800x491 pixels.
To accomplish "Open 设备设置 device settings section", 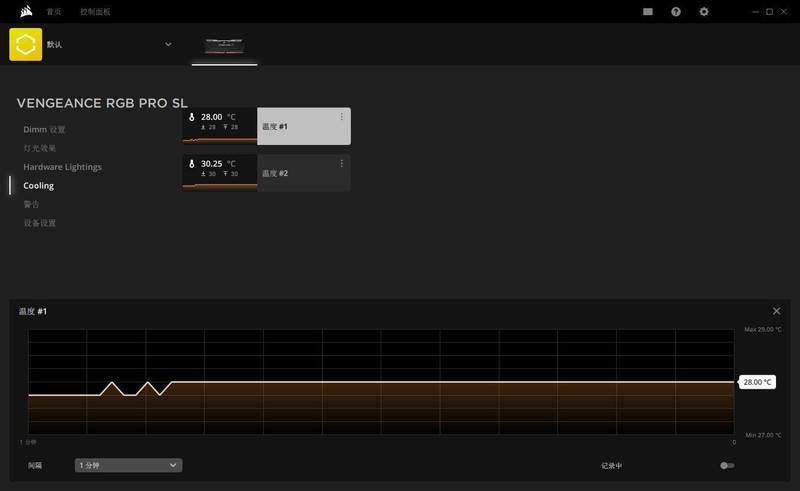I will [40, 223].
